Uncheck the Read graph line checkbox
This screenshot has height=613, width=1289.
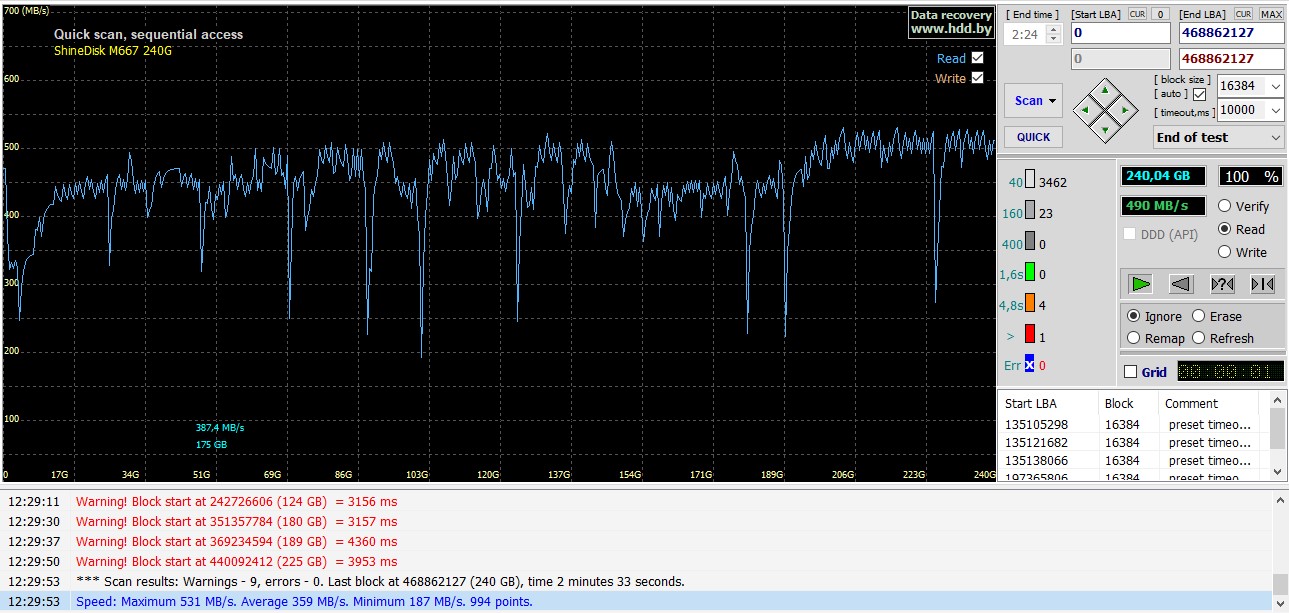(977, 58)
